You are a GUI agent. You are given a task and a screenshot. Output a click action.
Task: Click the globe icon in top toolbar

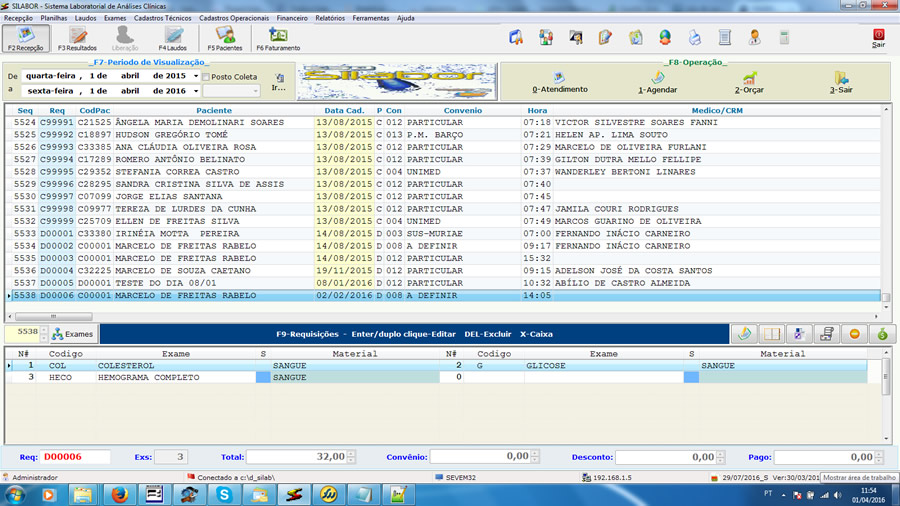[x=665, y=38]
